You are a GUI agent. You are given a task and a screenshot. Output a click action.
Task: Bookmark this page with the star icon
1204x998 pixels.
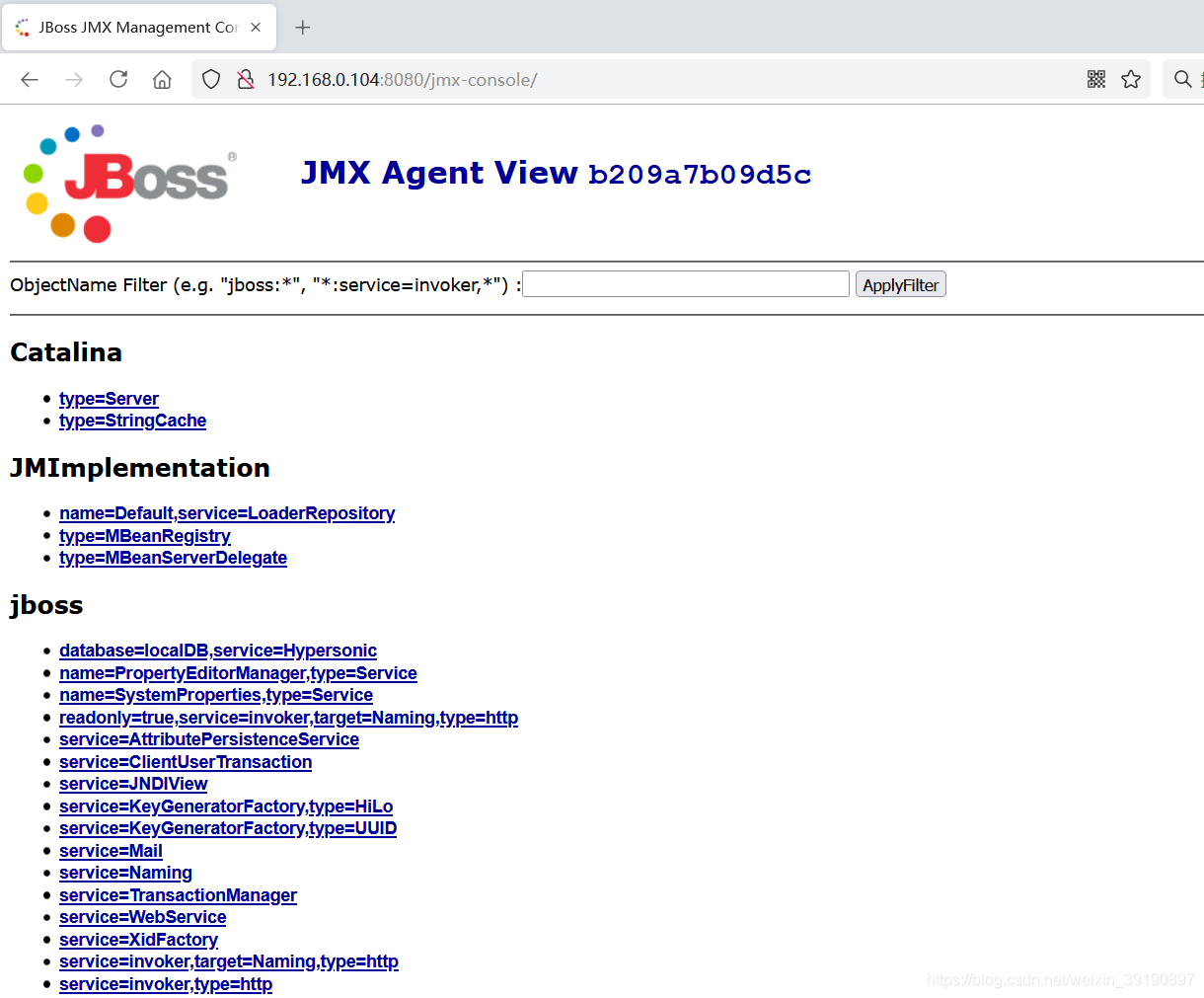coord(1131,79)
